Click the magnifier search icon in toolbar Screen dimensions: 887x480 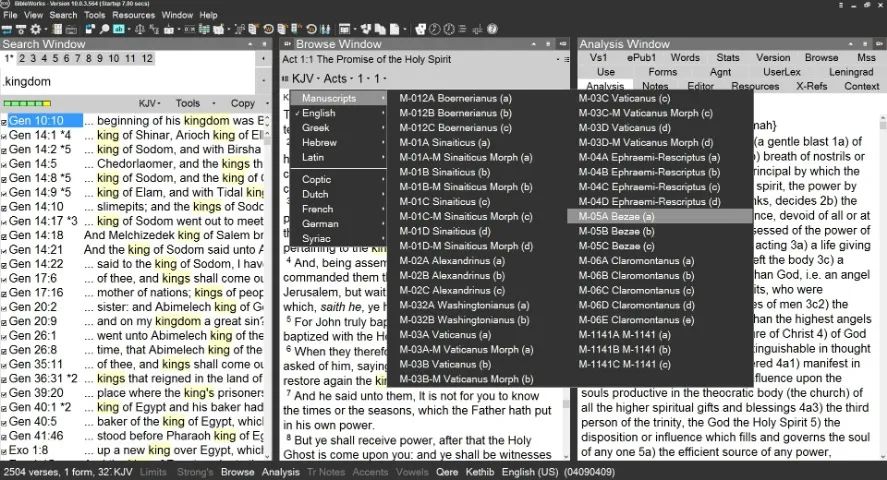[105, 29]
